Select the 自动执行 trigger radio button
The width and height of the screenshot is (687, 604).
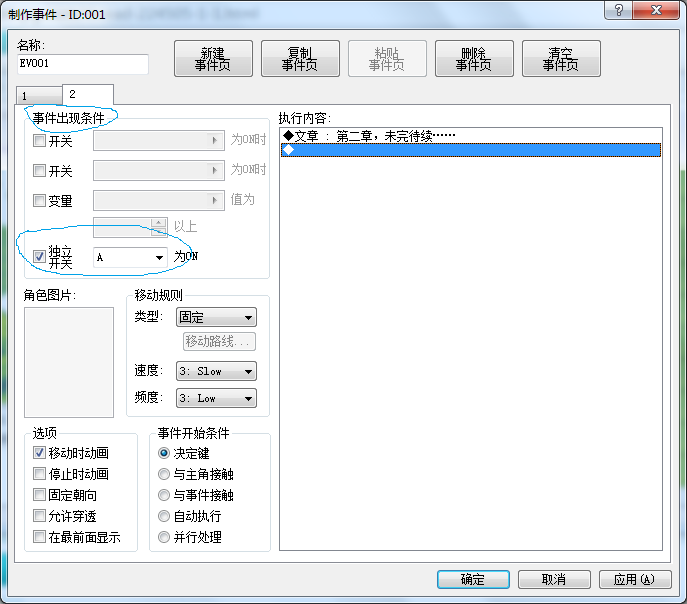(164, 516)
